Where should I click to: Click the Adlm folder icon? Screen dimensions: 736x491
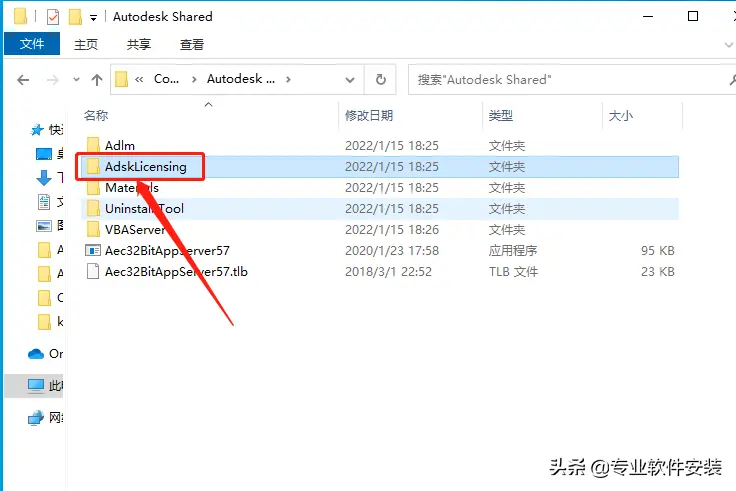[93, 145]
